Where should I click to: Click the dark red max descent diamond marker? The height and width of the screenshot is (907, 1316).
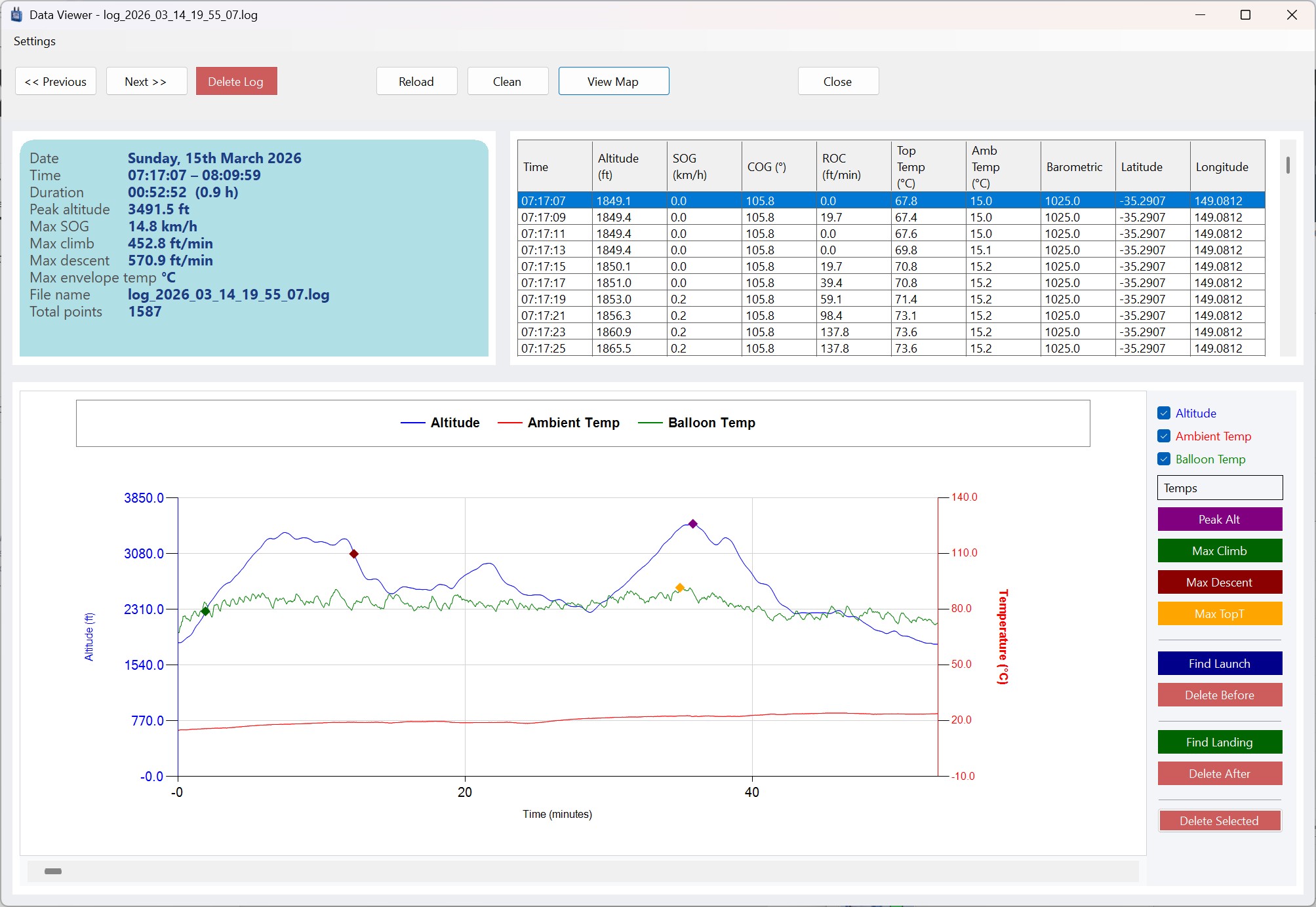point(354,554)
